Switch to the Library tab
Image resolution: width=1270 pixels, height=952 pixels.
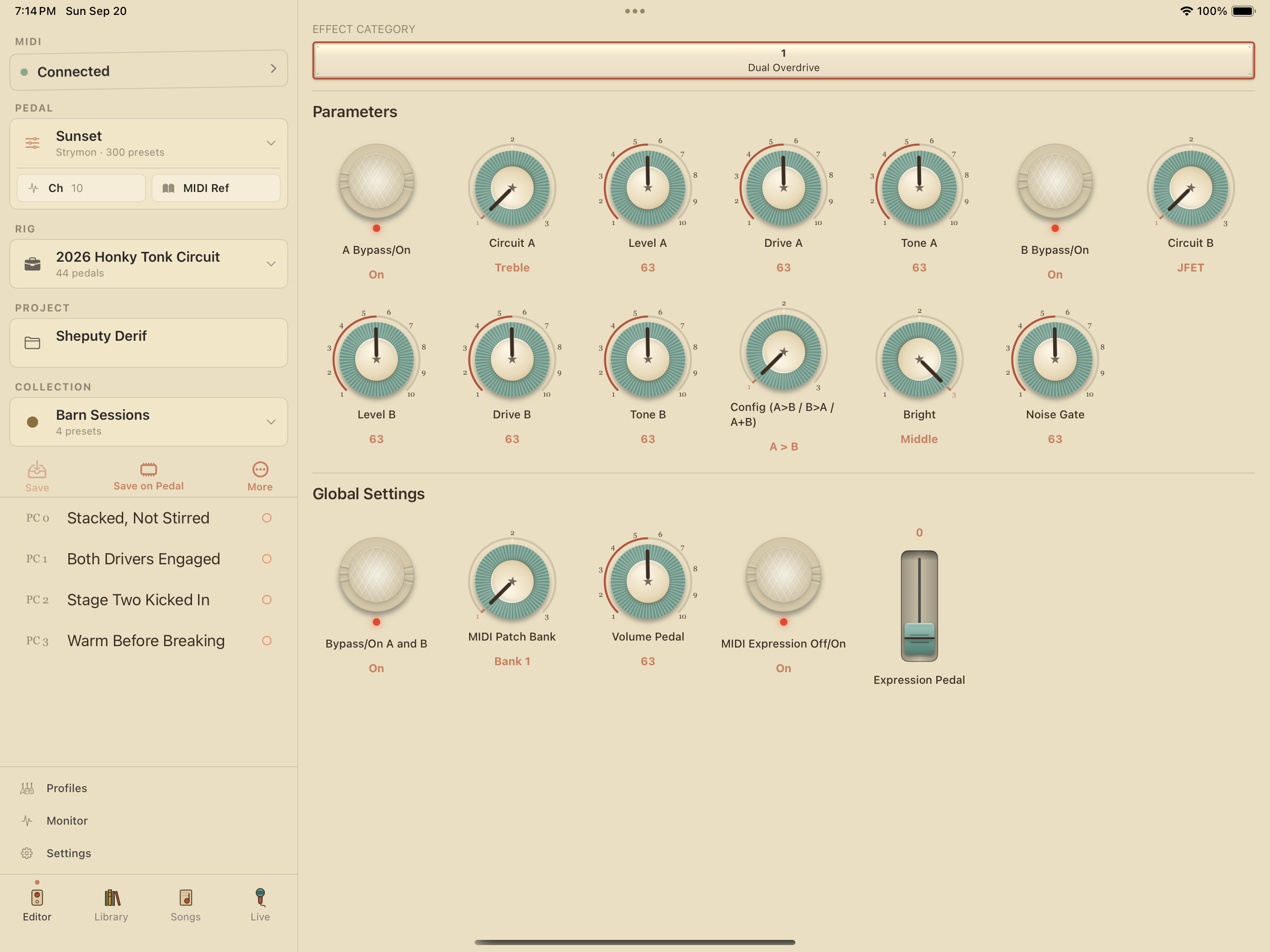[112, 904]
